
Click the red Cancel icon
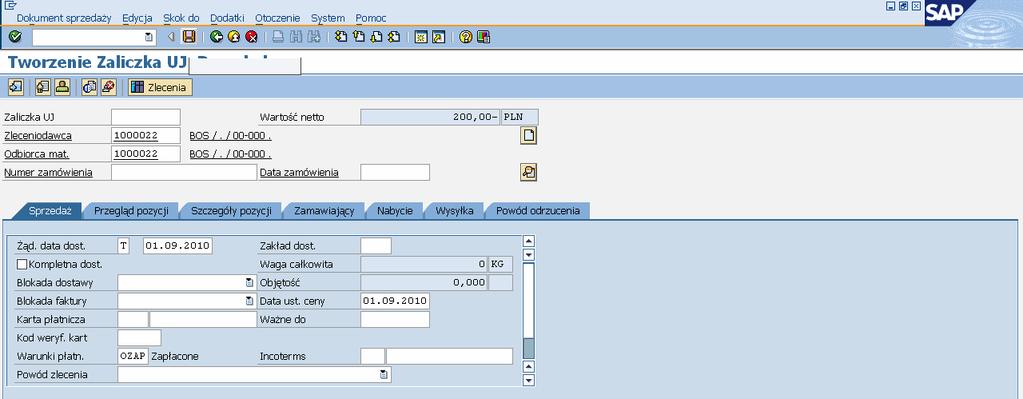[x=251, y=37]
